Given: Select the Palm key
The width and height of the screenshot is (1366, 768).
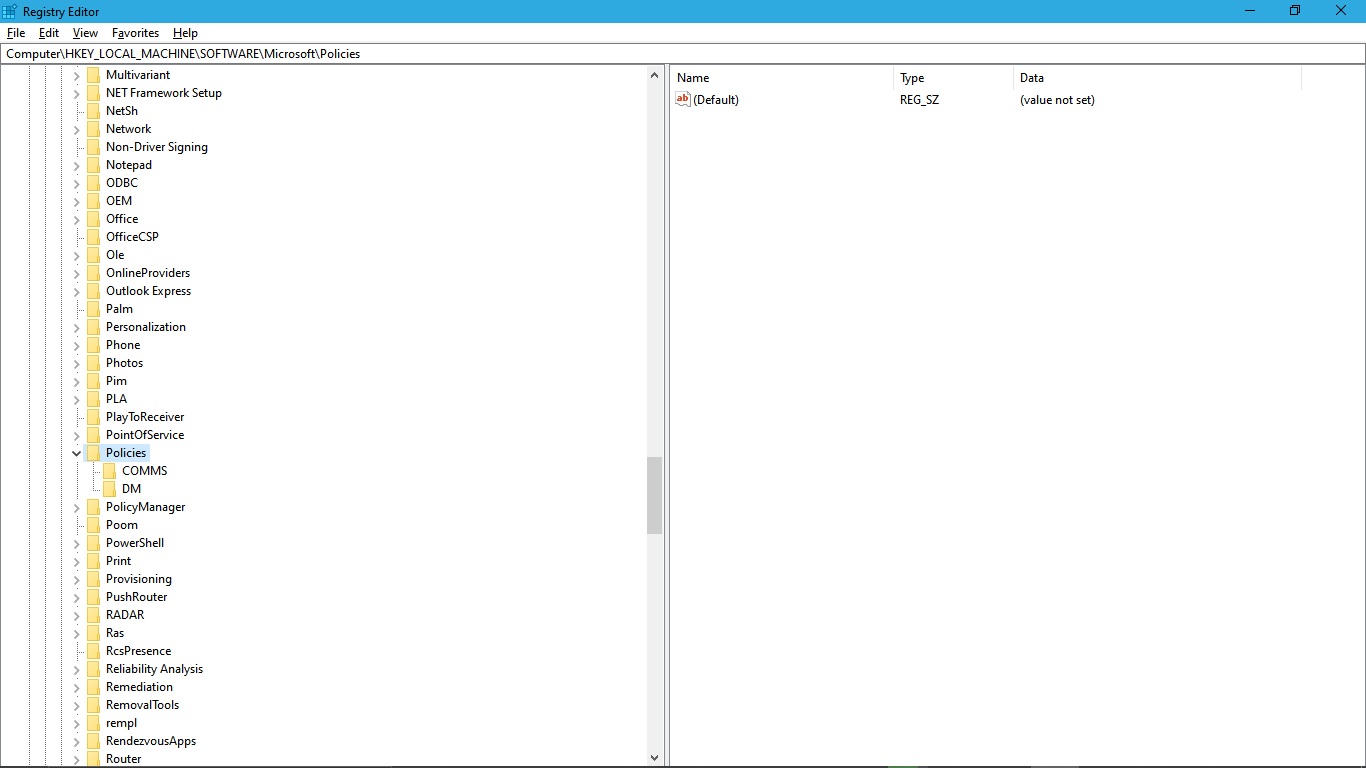Looking at the screenshot, I should (x=119, y=309).
